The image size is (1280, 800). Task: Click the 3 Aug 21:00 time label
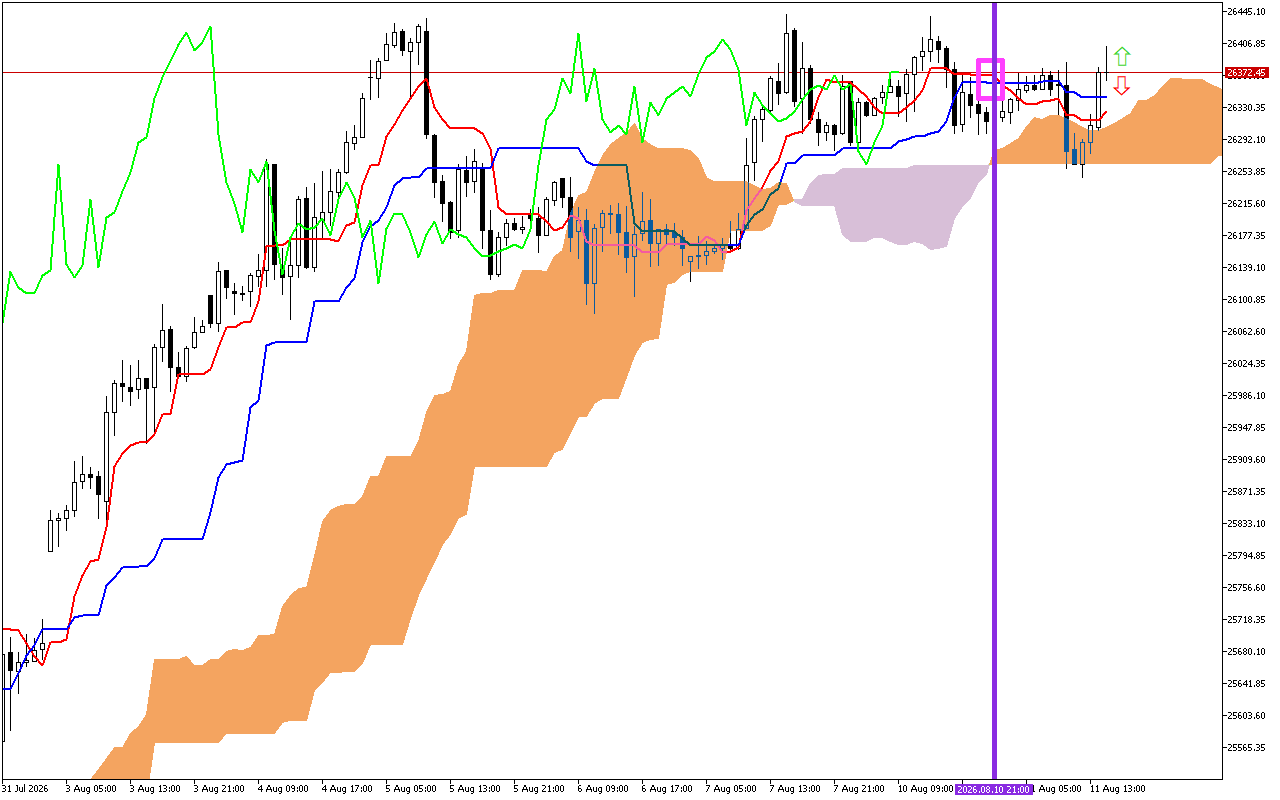(x=219, y=789)
